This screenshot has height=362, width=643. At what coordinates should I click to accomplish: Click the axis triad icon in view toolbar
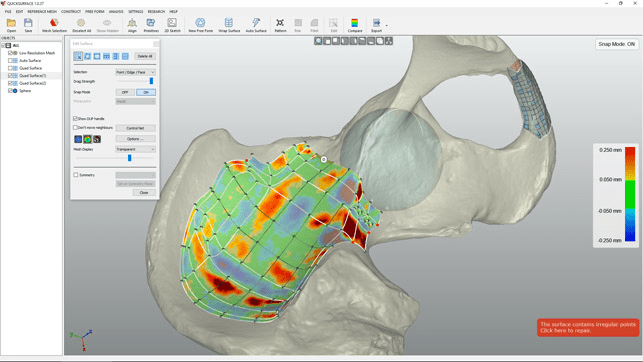[389, 41]
